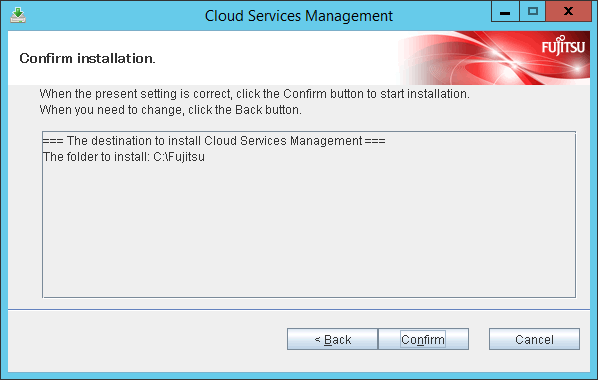Viewport: 598px width, 380px height.
Task: Cancel the installation wizard
Action: tap(534, 339)
